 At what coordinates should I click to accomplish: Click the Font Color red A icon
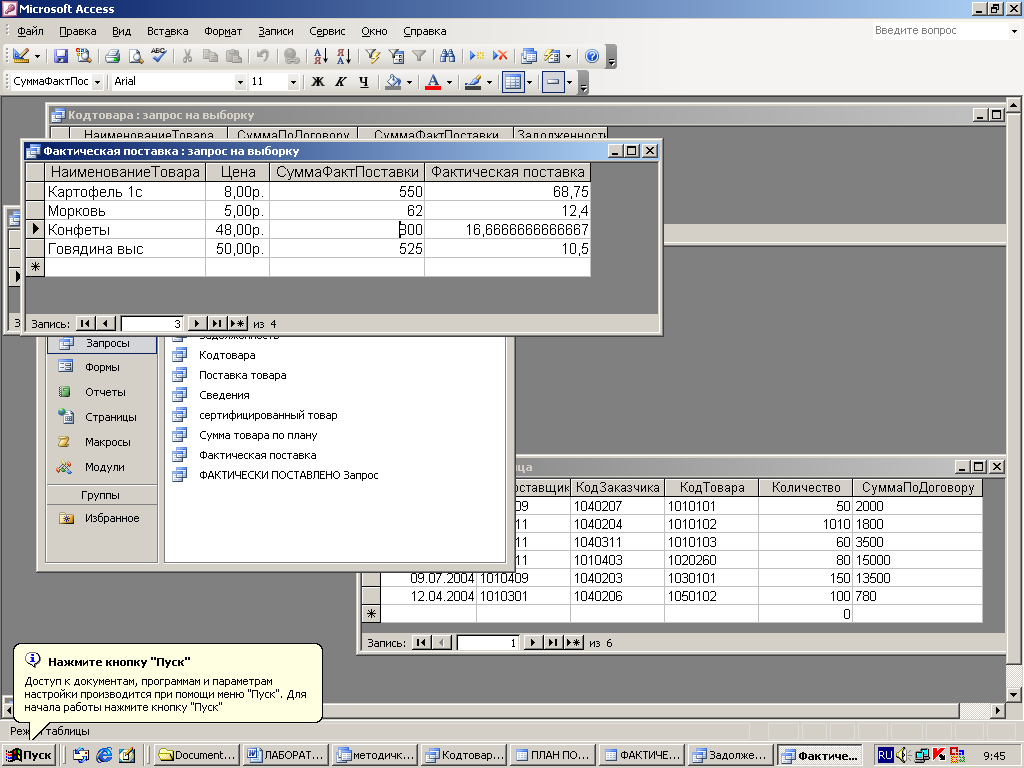coord(433,82)
